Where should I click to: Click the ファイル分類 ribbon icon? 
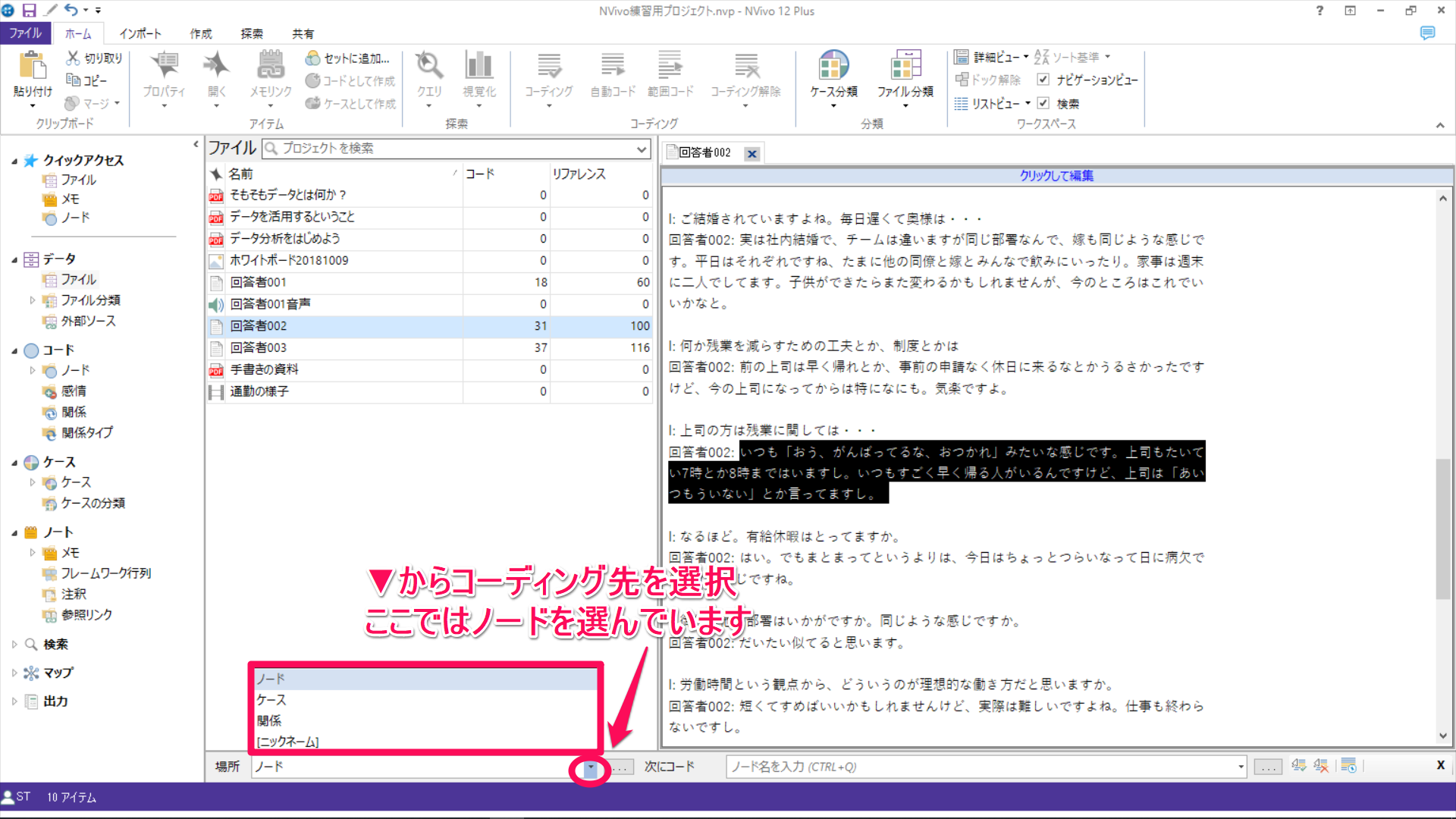905,67
